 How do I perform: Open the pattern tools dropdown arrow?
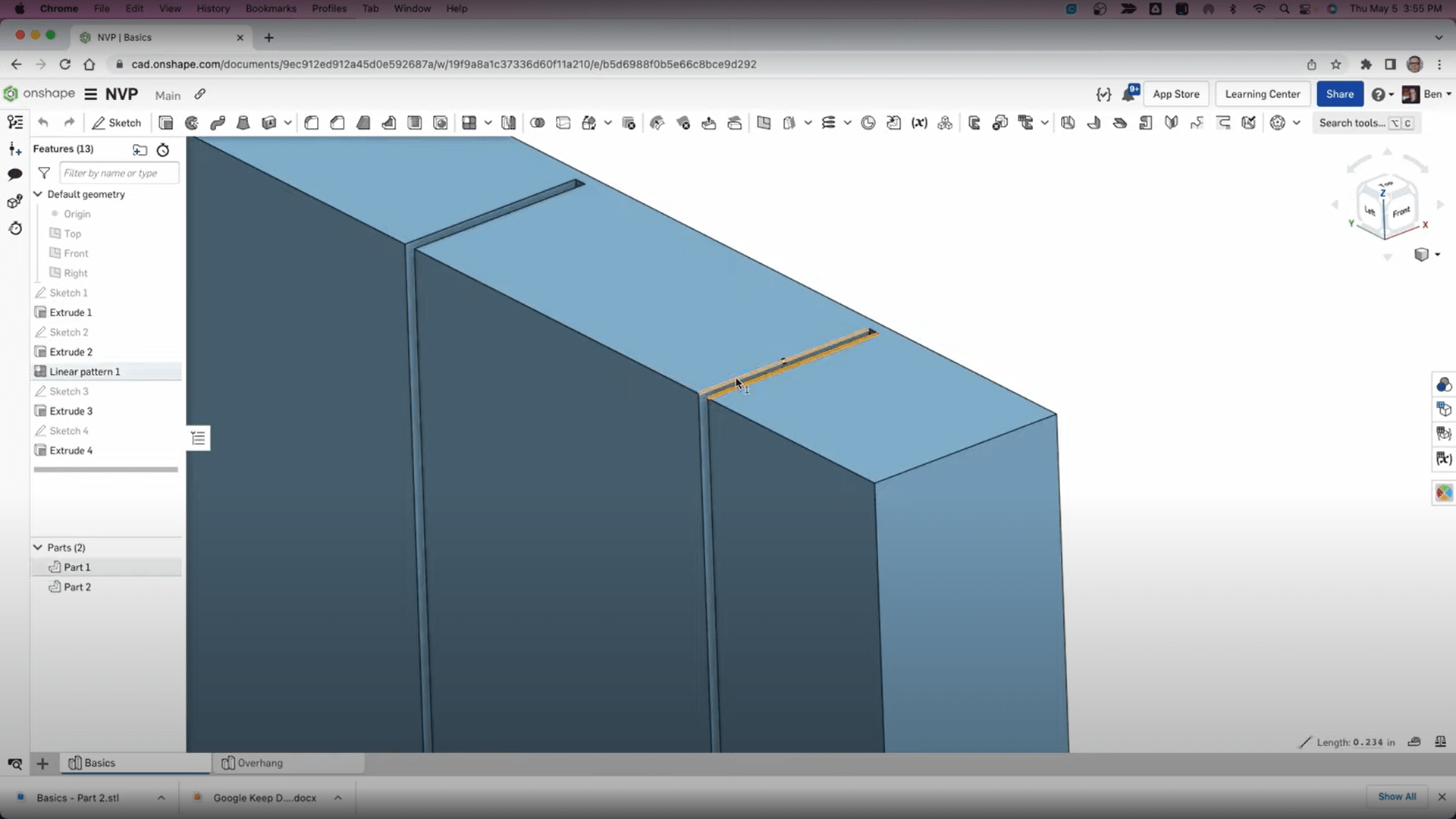point(488,123)
